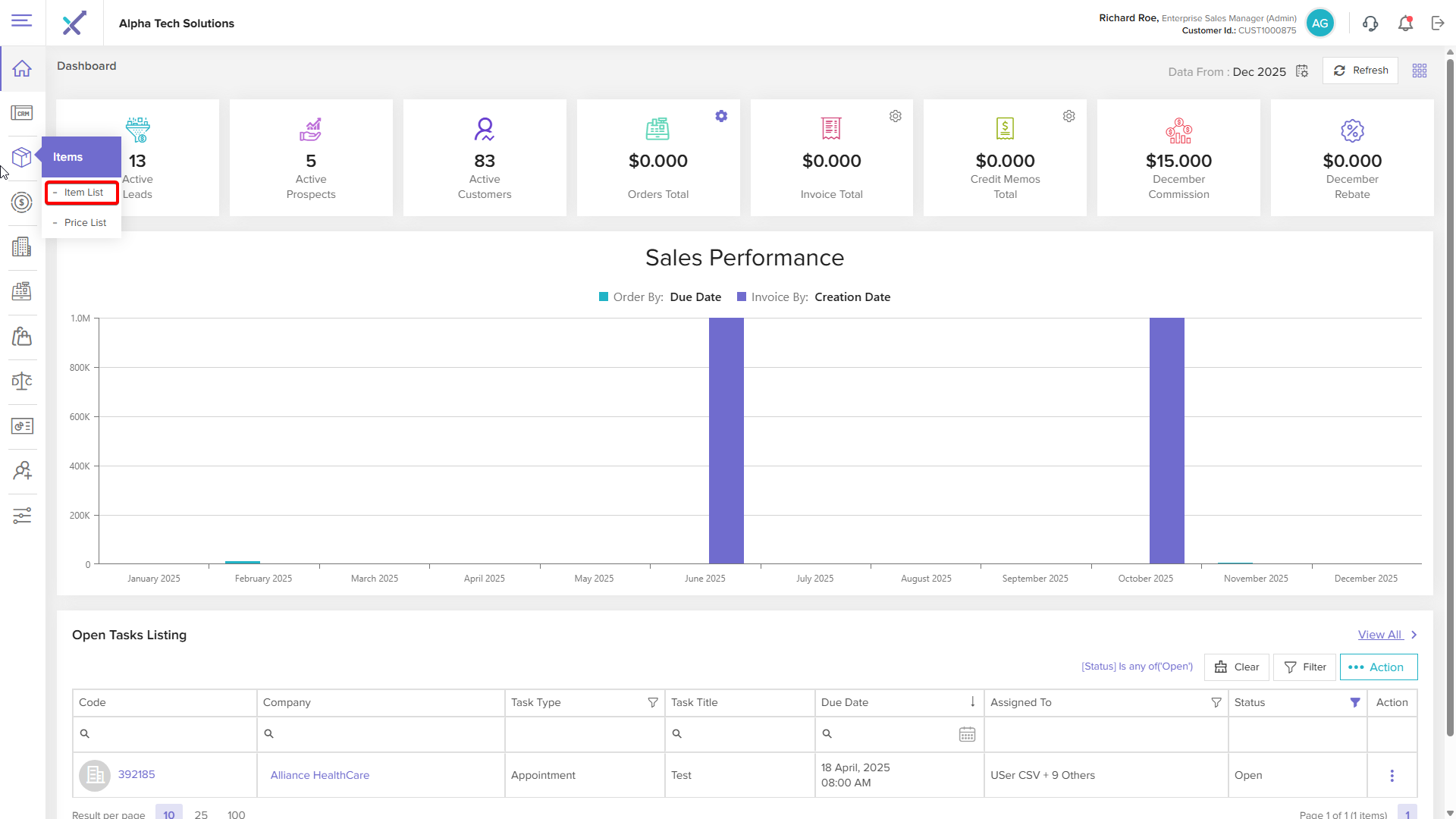Expand the Action menu button

click(x=1378, y=667)
